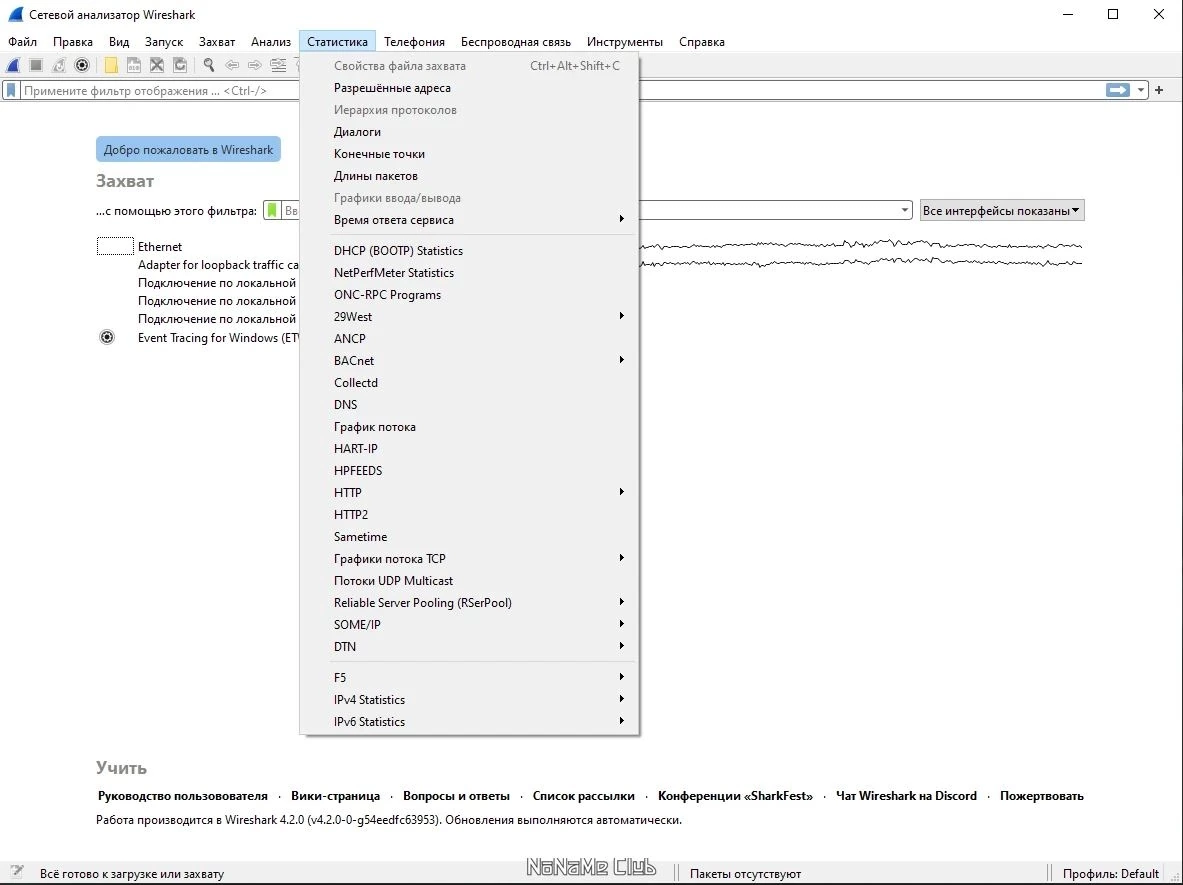Add a filter button with plus icon

[1159, 90]
